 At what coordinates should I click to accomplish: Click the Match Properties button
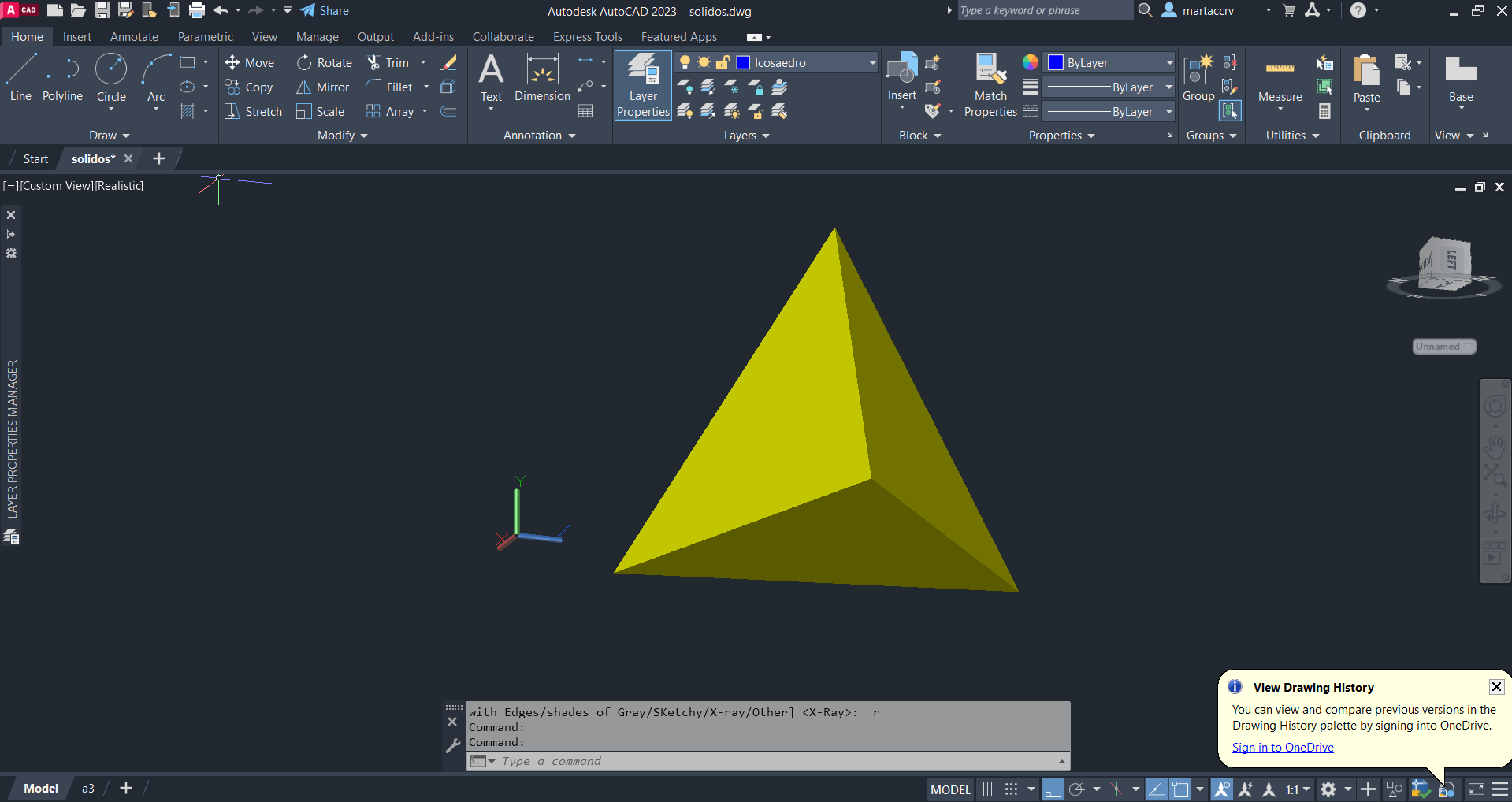tap(990, 85)
